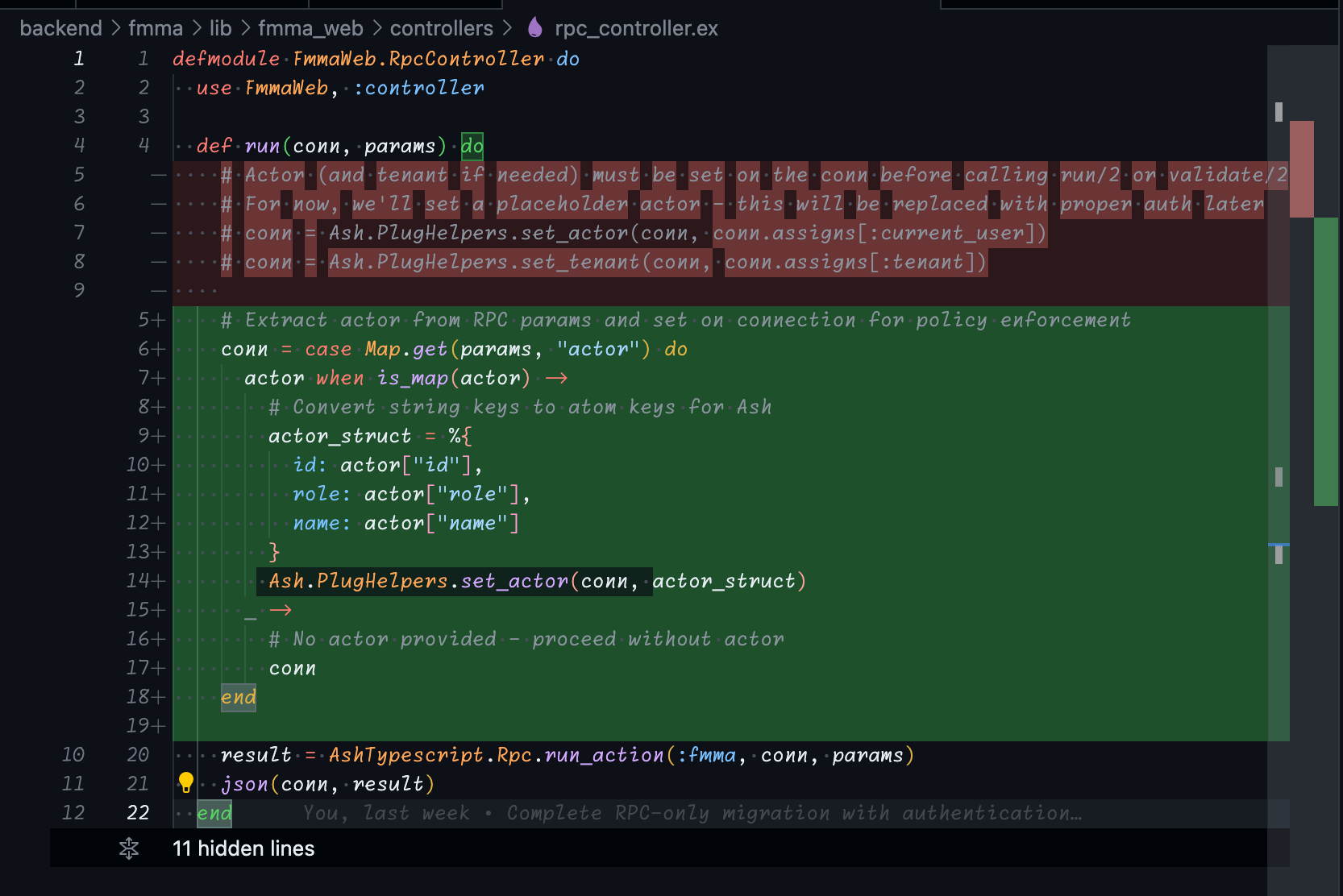
Task: Click the unfold icon beside hidden lines
Action: tap(129, 848)
